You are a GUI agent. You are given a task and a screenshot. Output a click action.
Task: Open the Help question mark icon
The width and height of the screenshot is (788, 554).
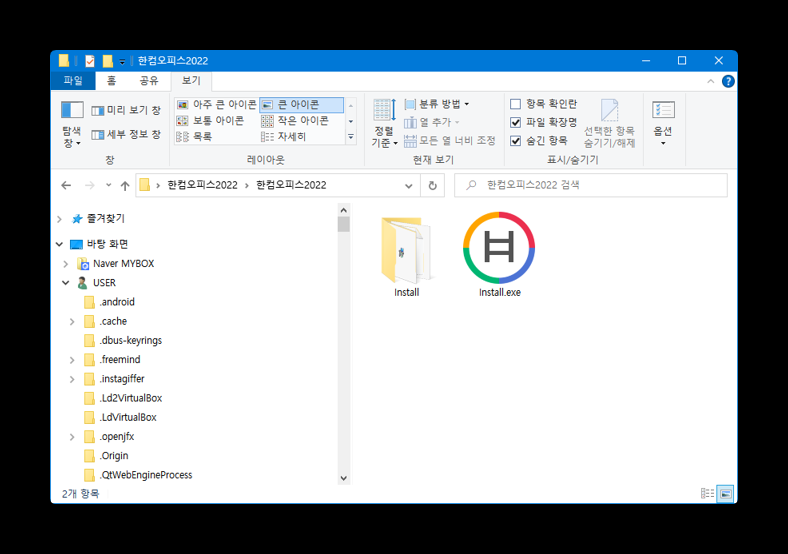[728, 81]
